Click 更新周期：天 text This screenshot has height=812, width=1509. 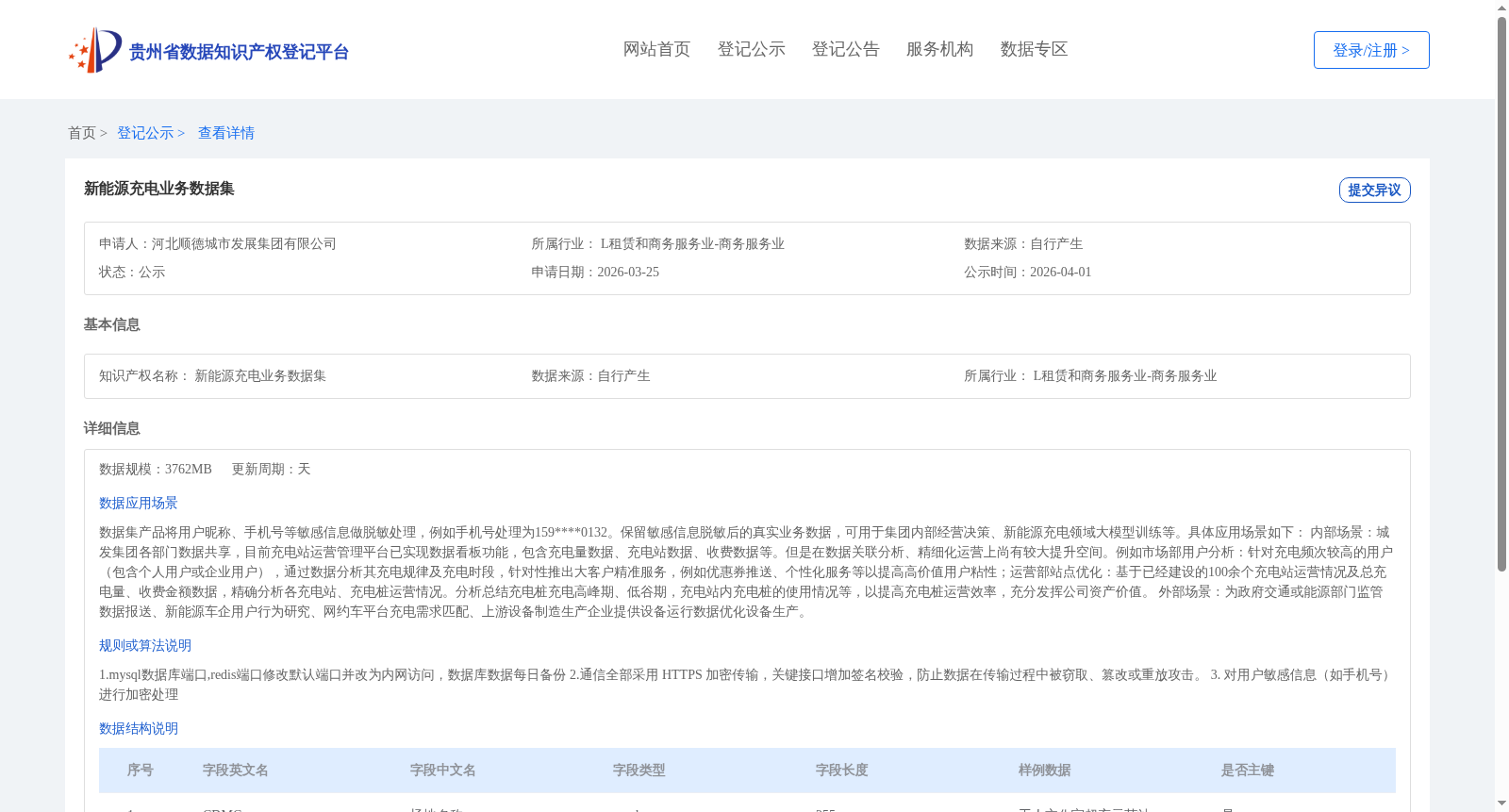click(272, 469)
